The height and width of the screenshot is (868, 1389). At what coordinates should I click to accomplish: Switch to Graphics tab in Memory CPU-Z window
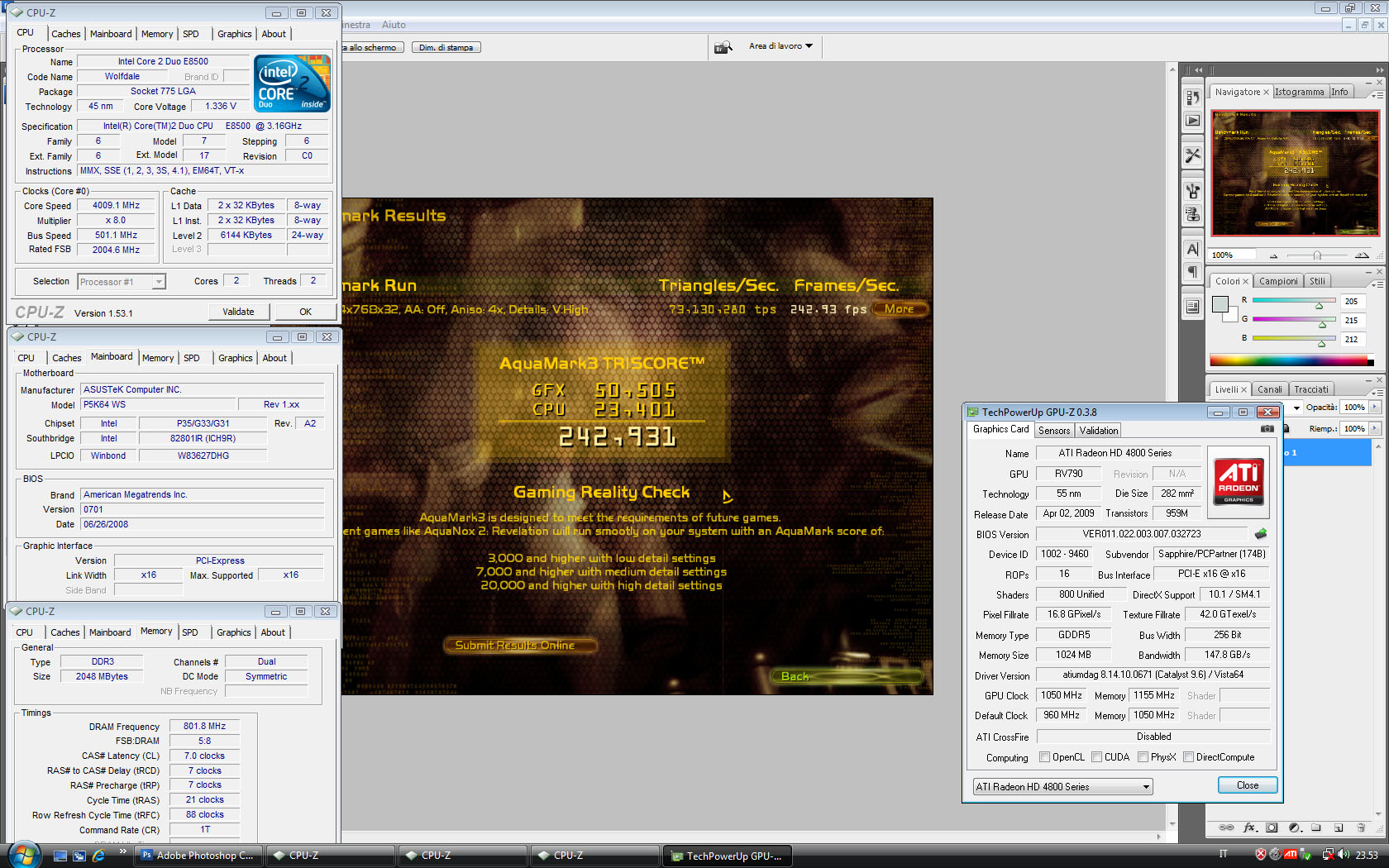[x=234, y=632]
